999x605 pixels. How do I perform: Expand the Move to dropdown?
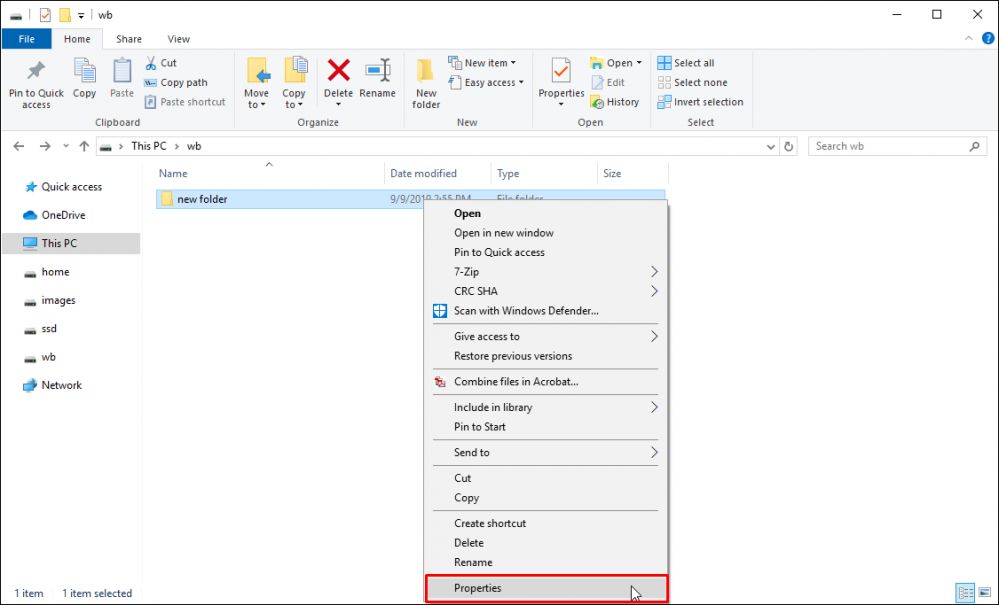257,104
